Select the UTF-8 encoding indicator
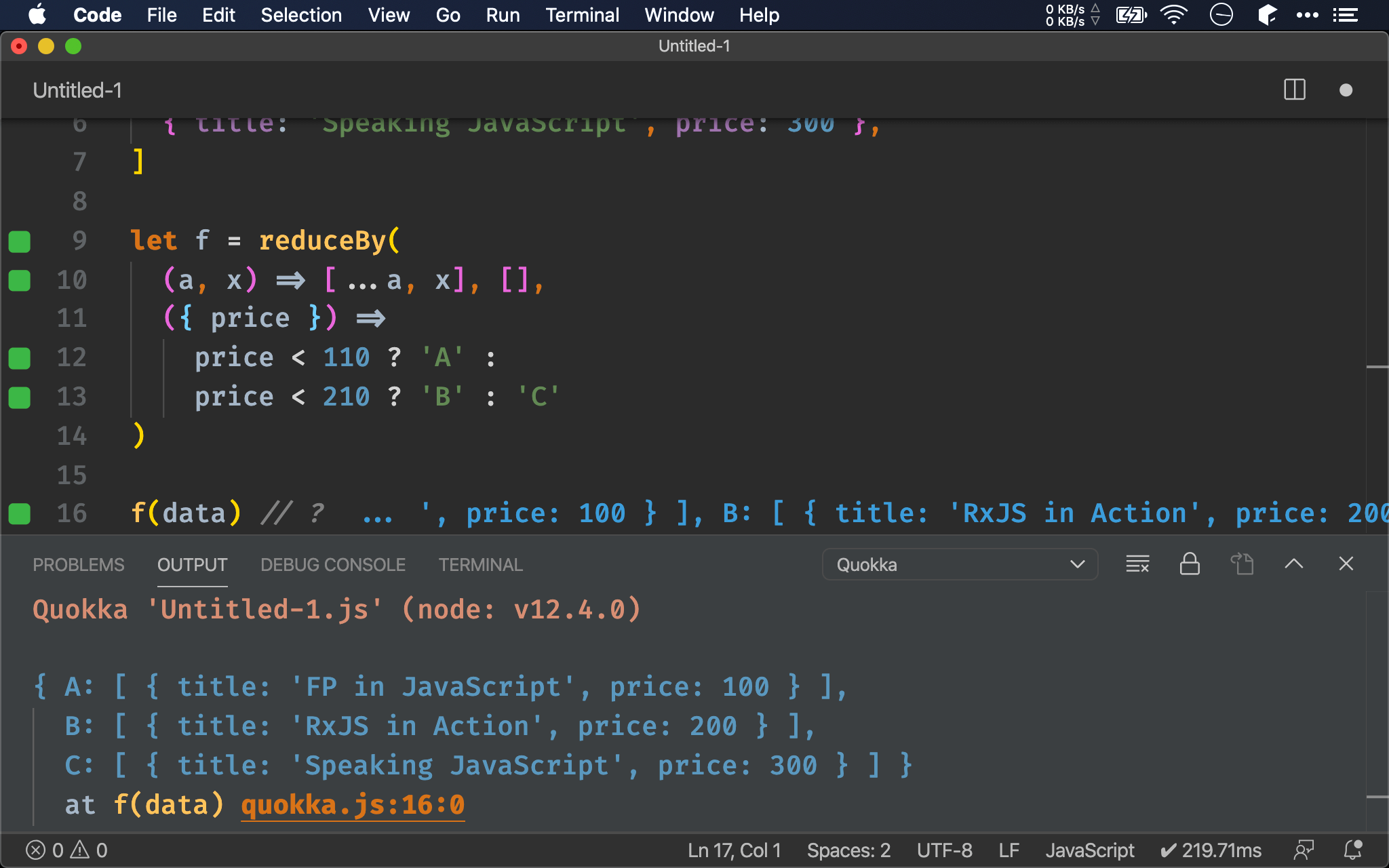 [x=944, y=850]
